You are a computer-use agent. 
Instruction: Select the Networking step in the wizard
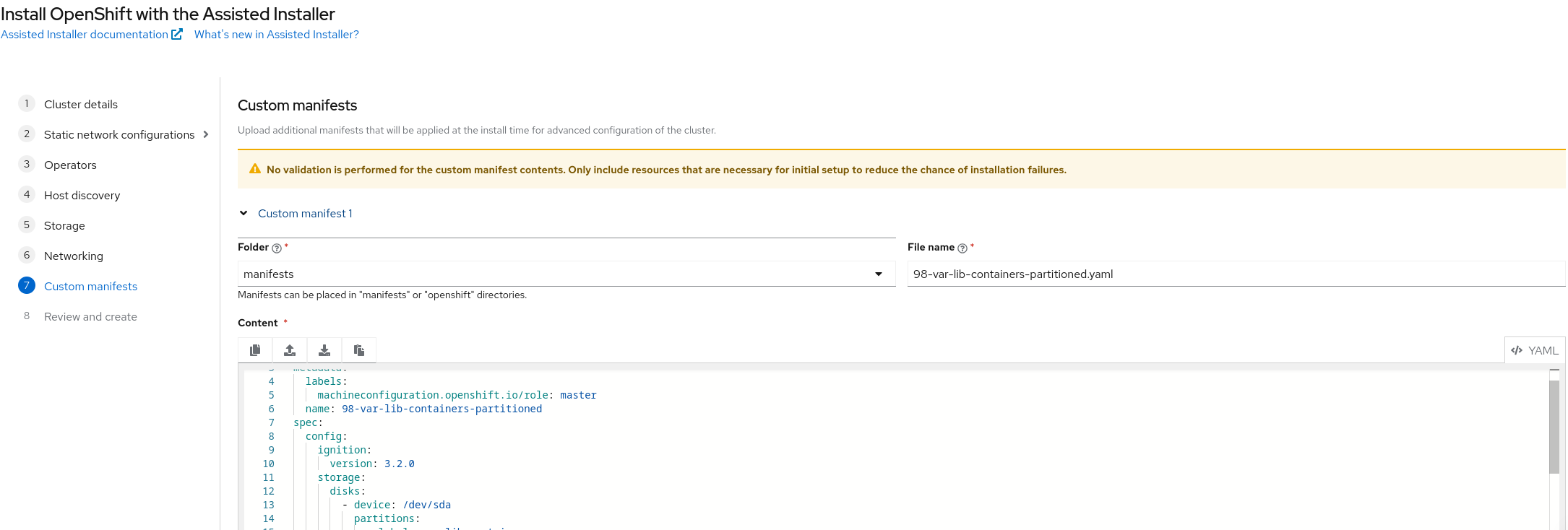pos(73,256)
